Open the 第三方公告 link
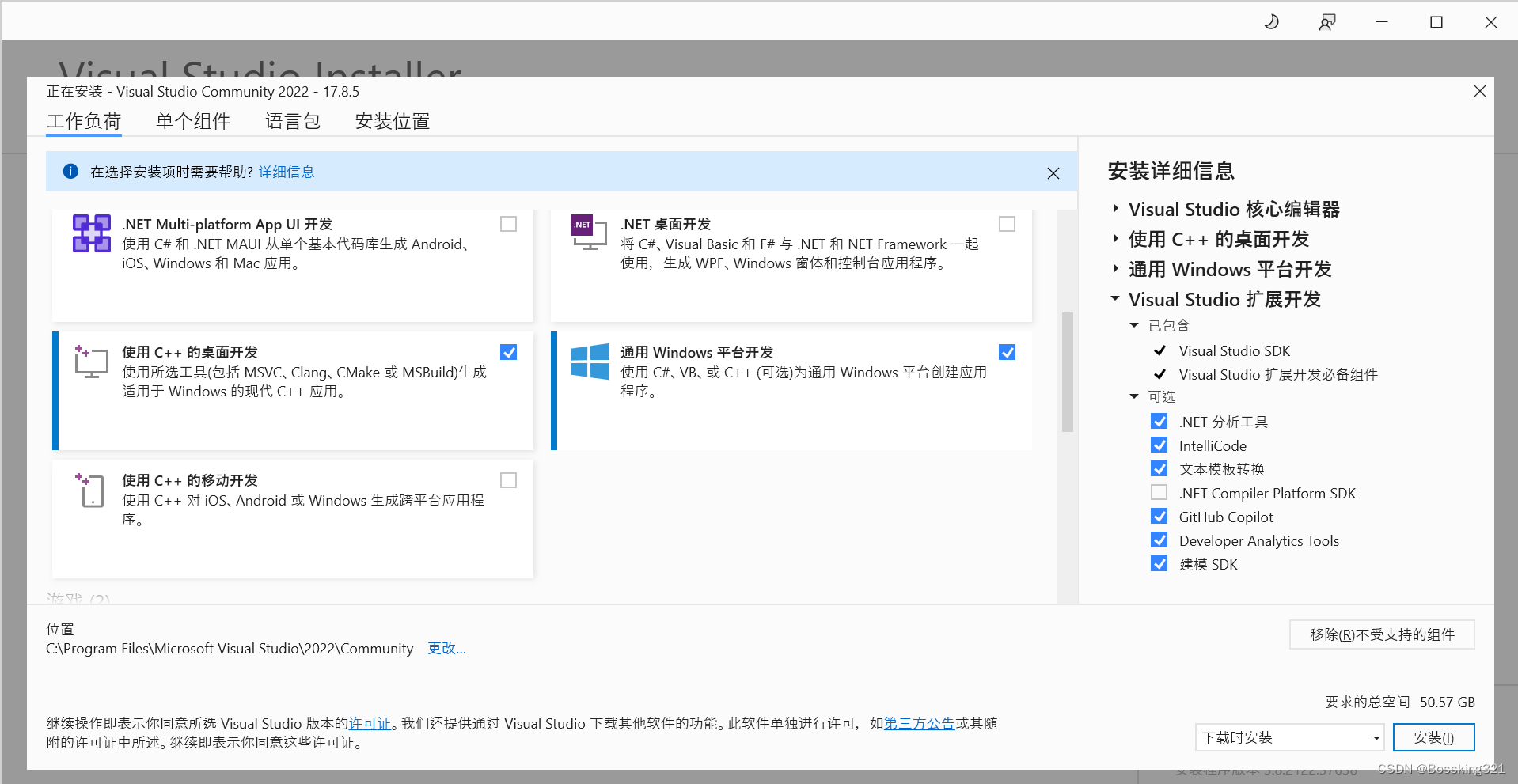Image resolution: width=1518 pixels, height=784 pixels. [919, 723]
